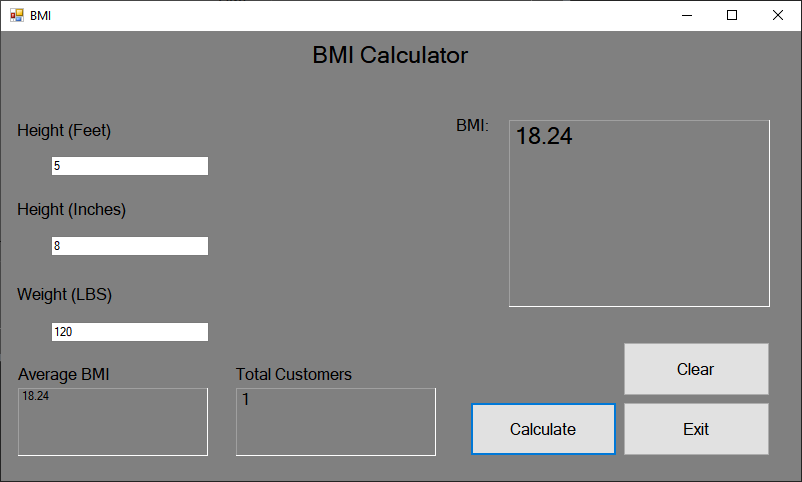Minimize the BMI window
The height and width of the screenshot is (482, 802).
click(687, 15)
